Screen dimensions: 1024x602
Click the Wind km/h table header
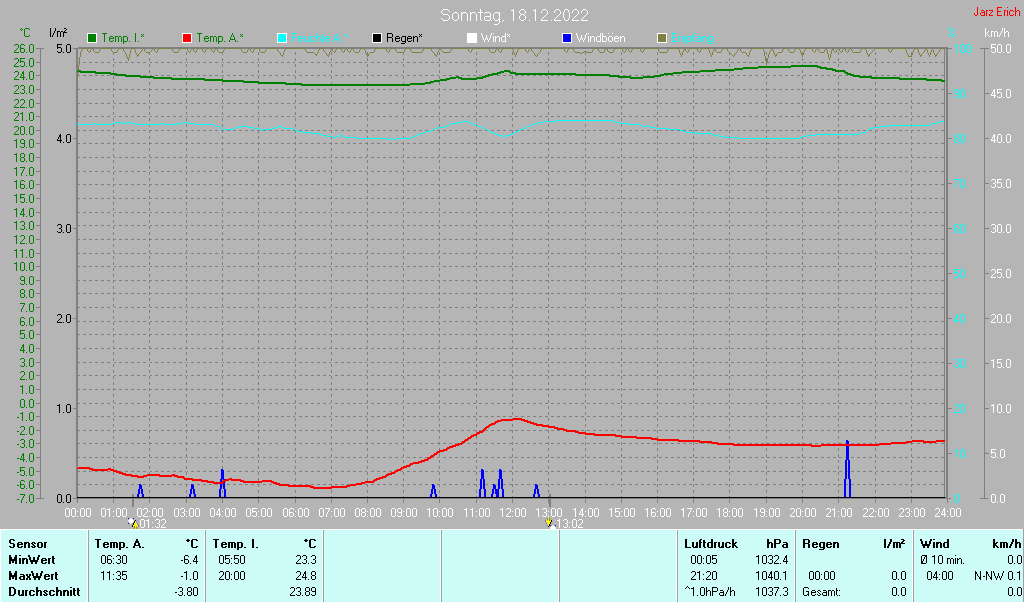971,544
